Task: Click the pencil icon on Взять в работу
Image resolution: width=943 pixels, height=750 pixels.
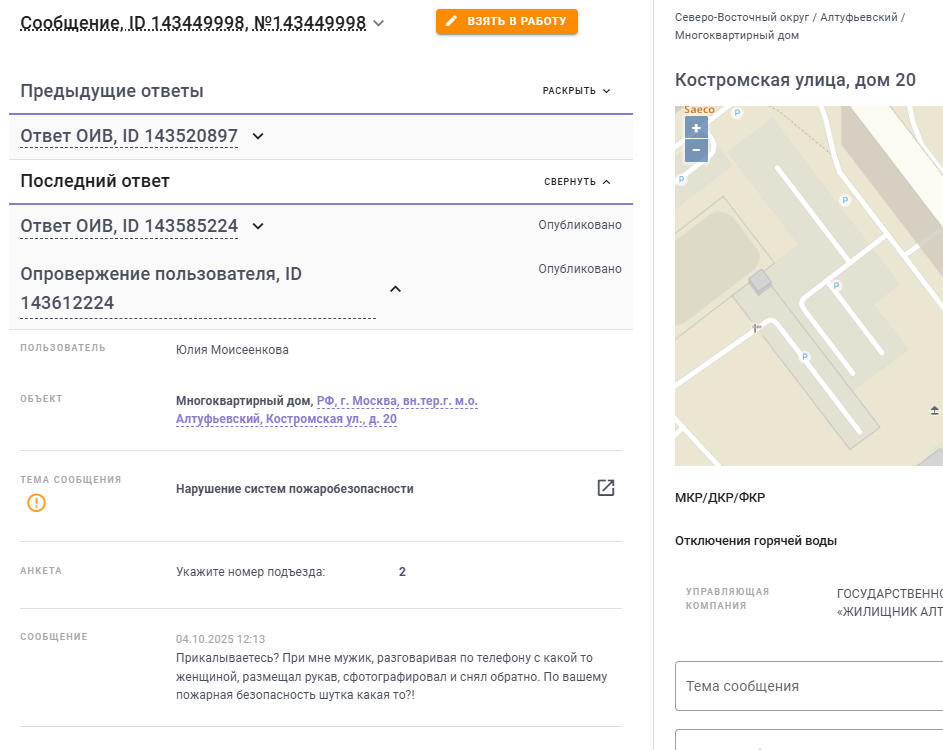Action: tap(452, 21)
